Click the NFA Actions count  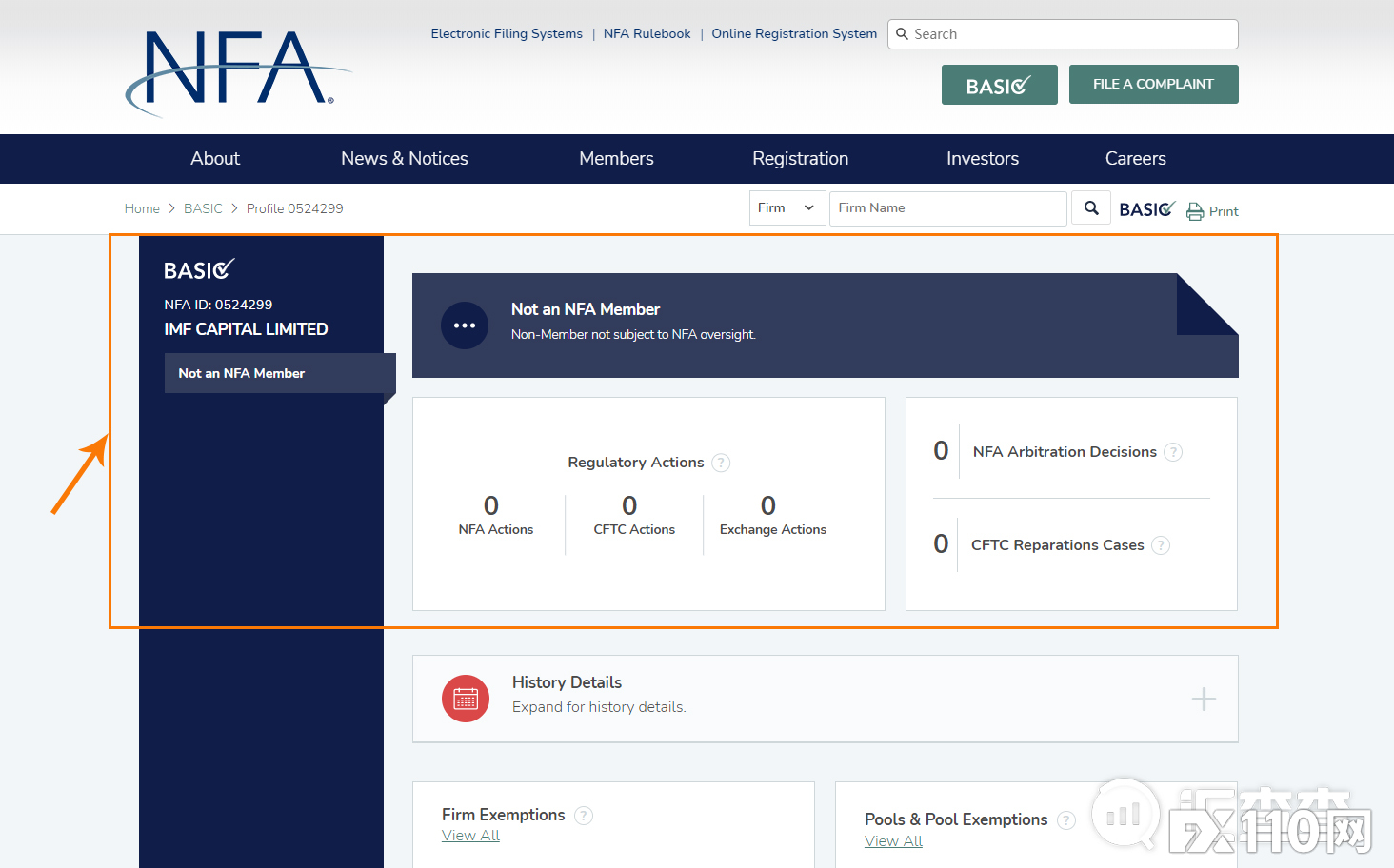pos(491,505)
